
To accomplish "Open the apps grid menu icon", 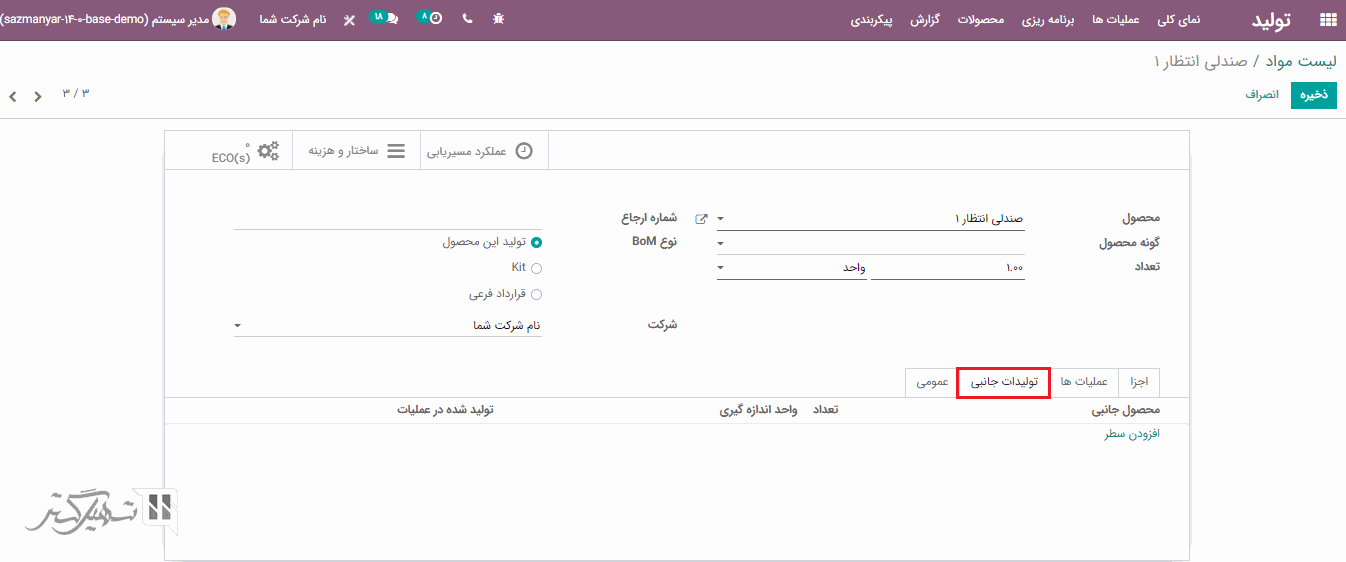I will [1328, 20].
